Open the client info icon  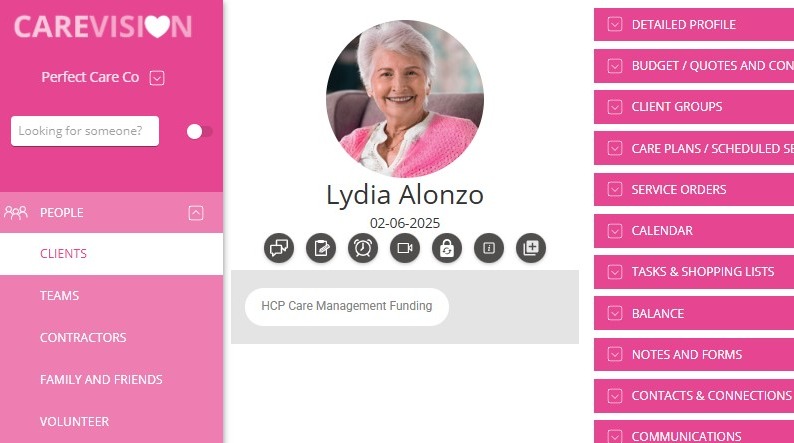(x=489, y=248)
